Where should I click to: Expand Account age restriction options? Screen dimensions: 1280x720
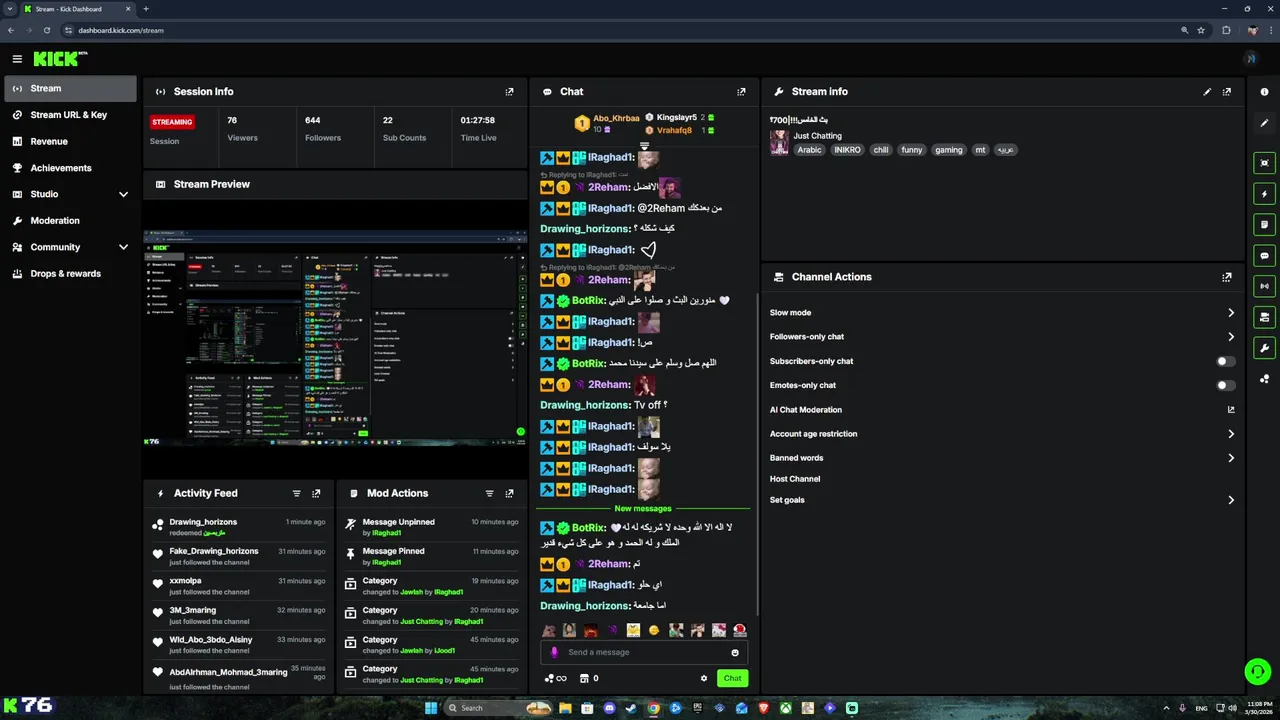1231,434
